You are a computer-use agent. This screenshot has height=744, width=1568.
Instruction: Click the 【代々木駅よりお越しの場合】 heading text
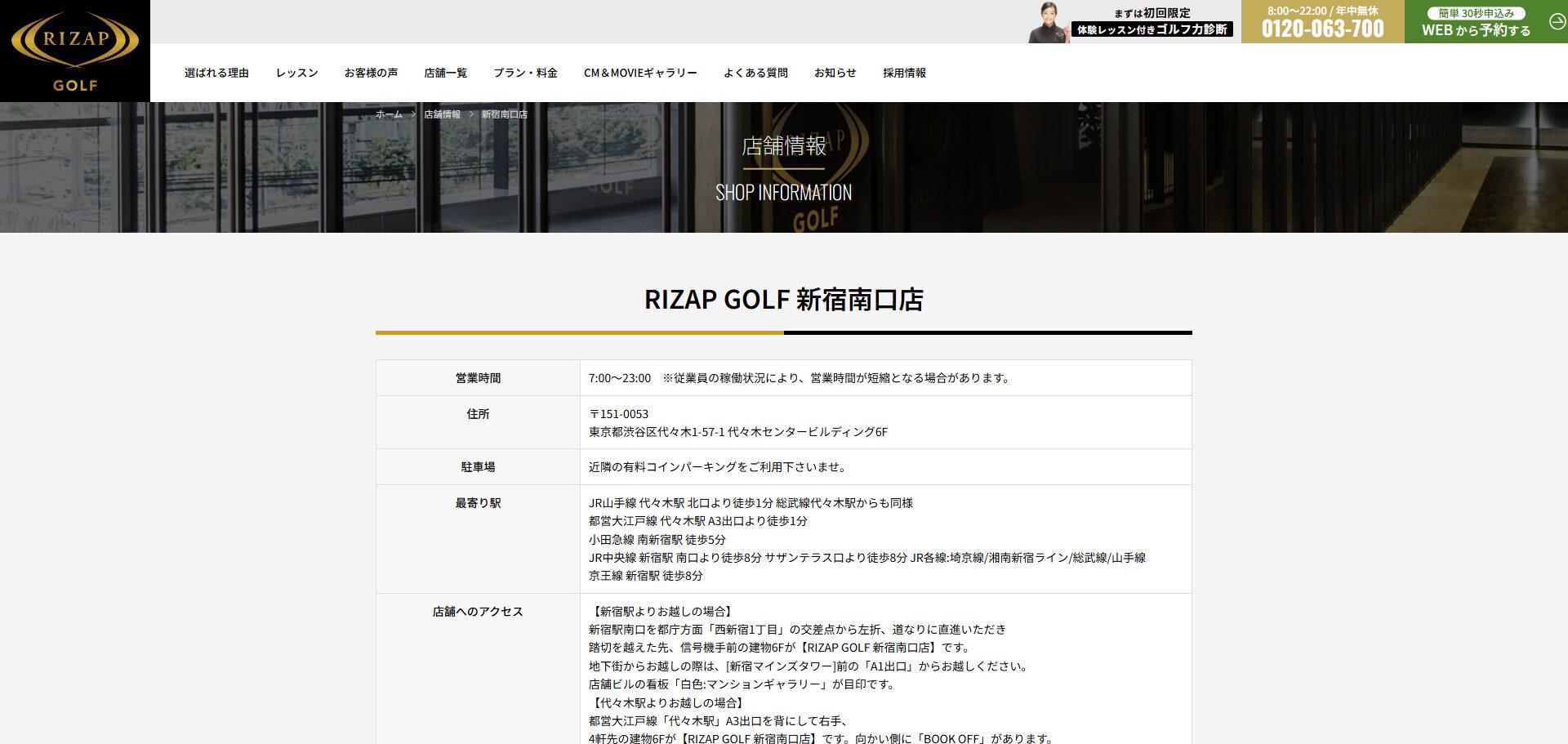[x=668, y=703]
